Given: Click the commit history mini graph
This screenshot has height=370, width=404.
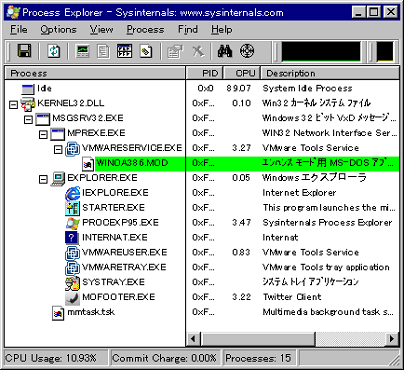Looking at the screenshot, I should pos(385,52).
